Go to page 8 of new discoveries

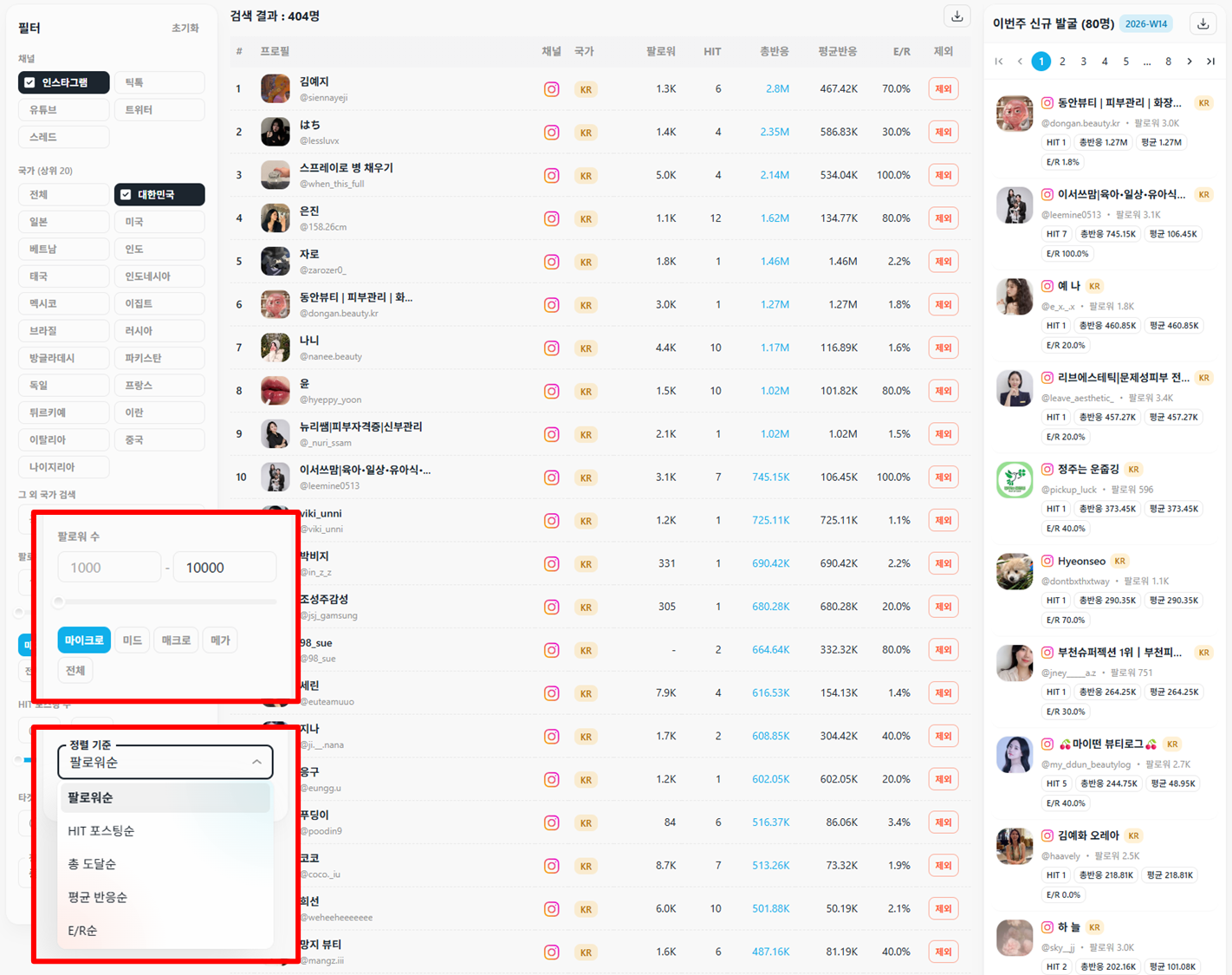pyautogui.click(x=1168, y=62)
